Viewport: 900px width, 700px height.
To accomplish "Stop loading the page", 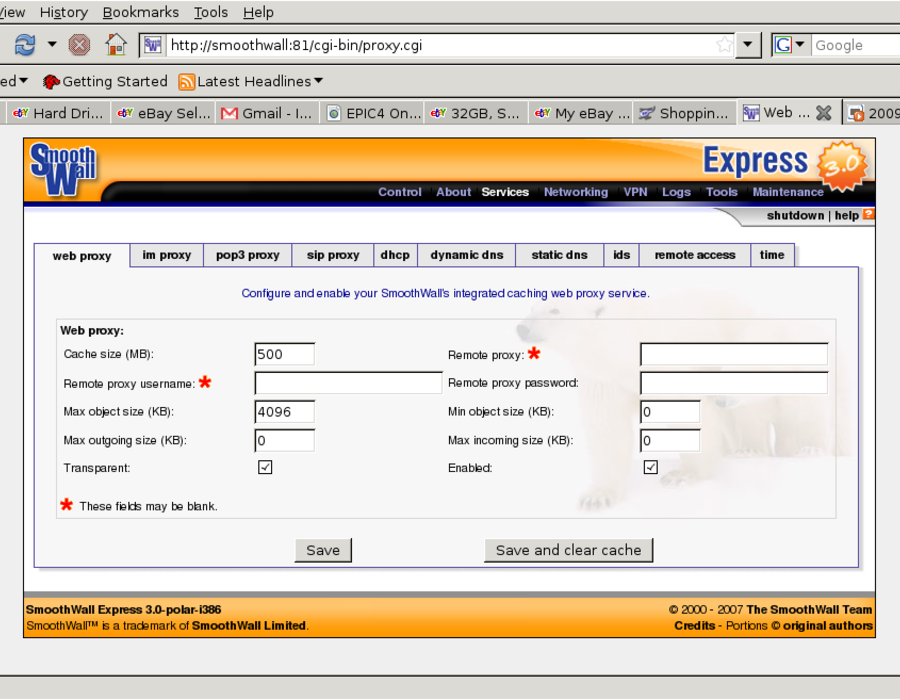I will click(79, 45).
